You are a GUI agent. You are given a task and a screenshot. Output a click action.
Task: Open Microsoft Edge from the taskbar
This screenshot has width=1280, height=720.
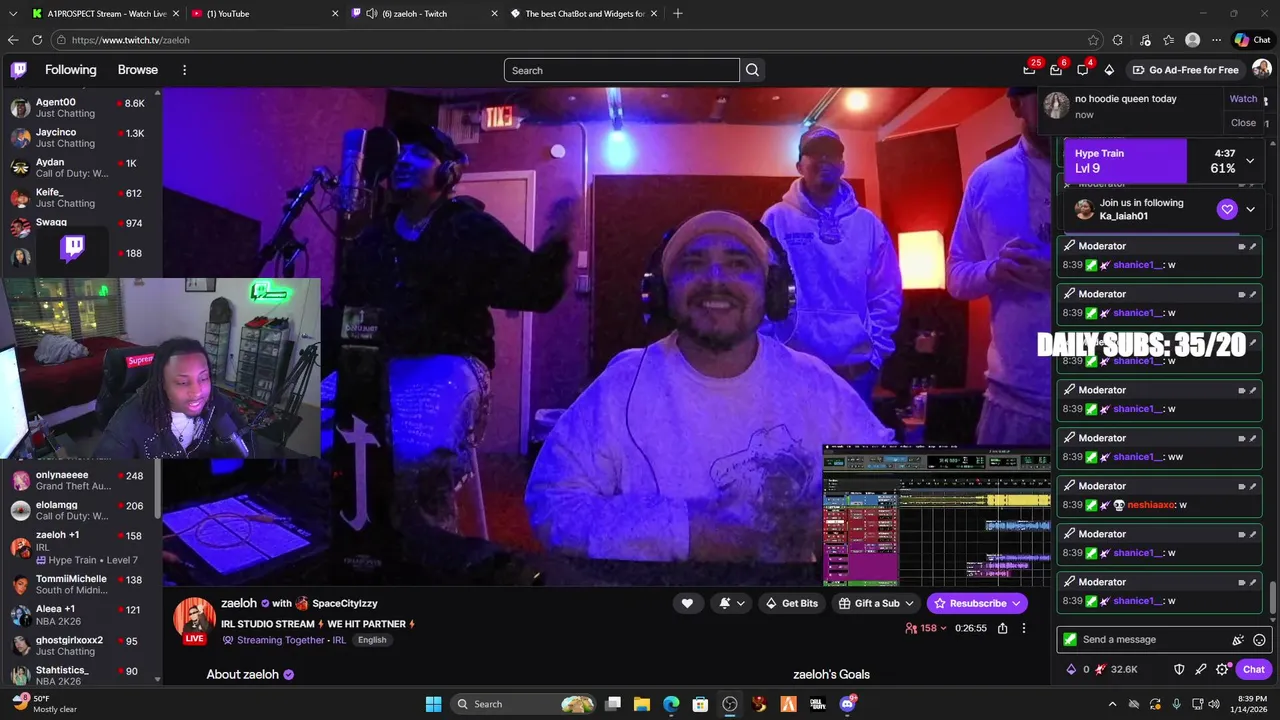tap(671, 704)
